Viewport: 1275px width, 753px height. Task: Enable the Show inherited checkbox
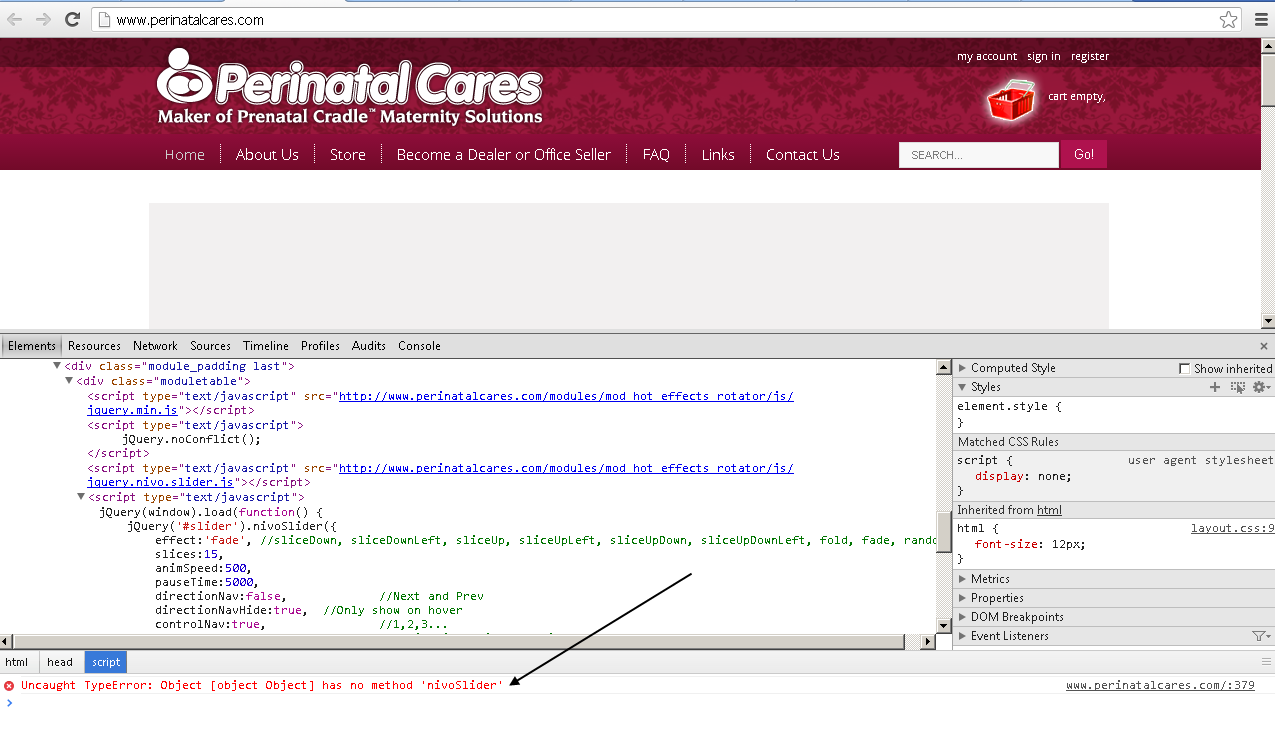(1185, 369)
